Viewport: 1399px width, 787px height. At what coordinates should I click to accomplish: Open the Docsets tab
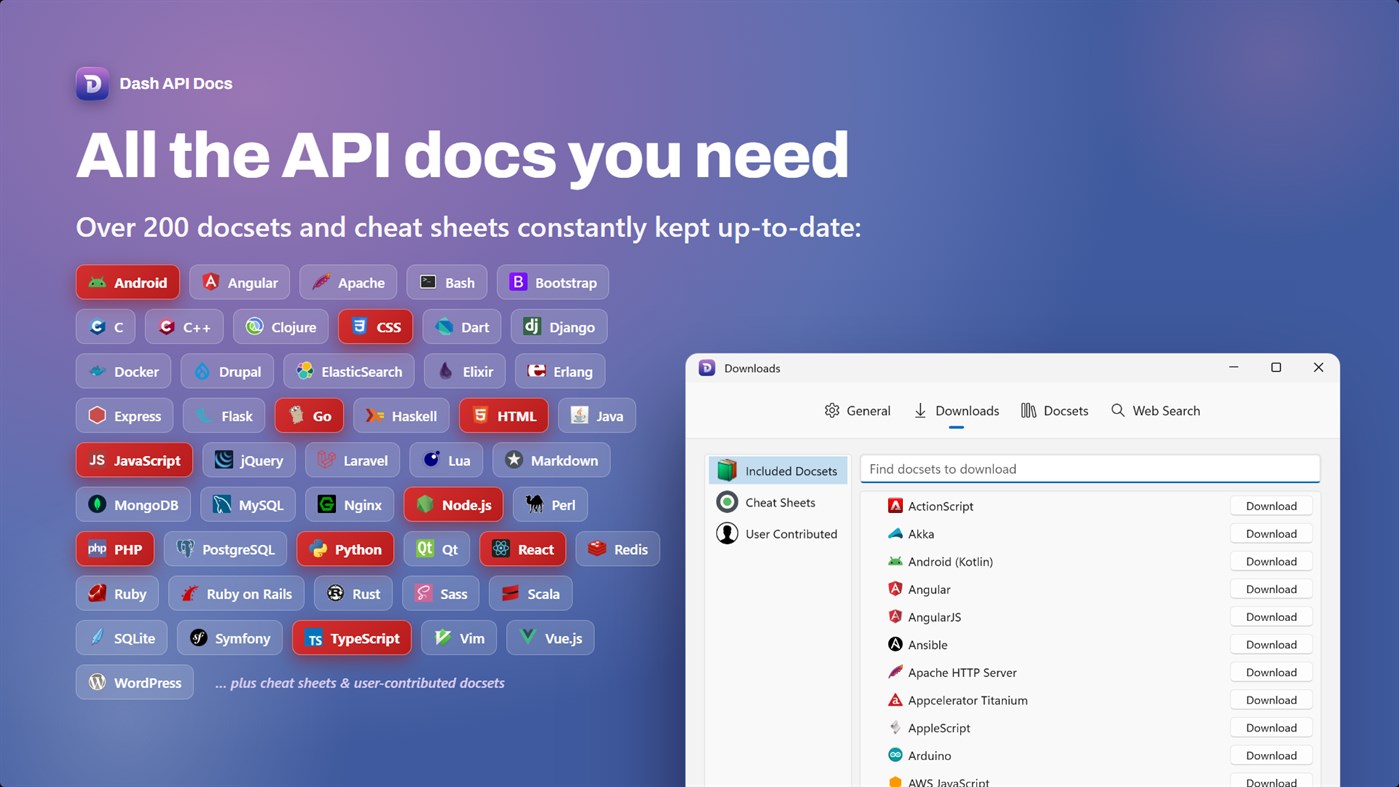point(1054,411)
